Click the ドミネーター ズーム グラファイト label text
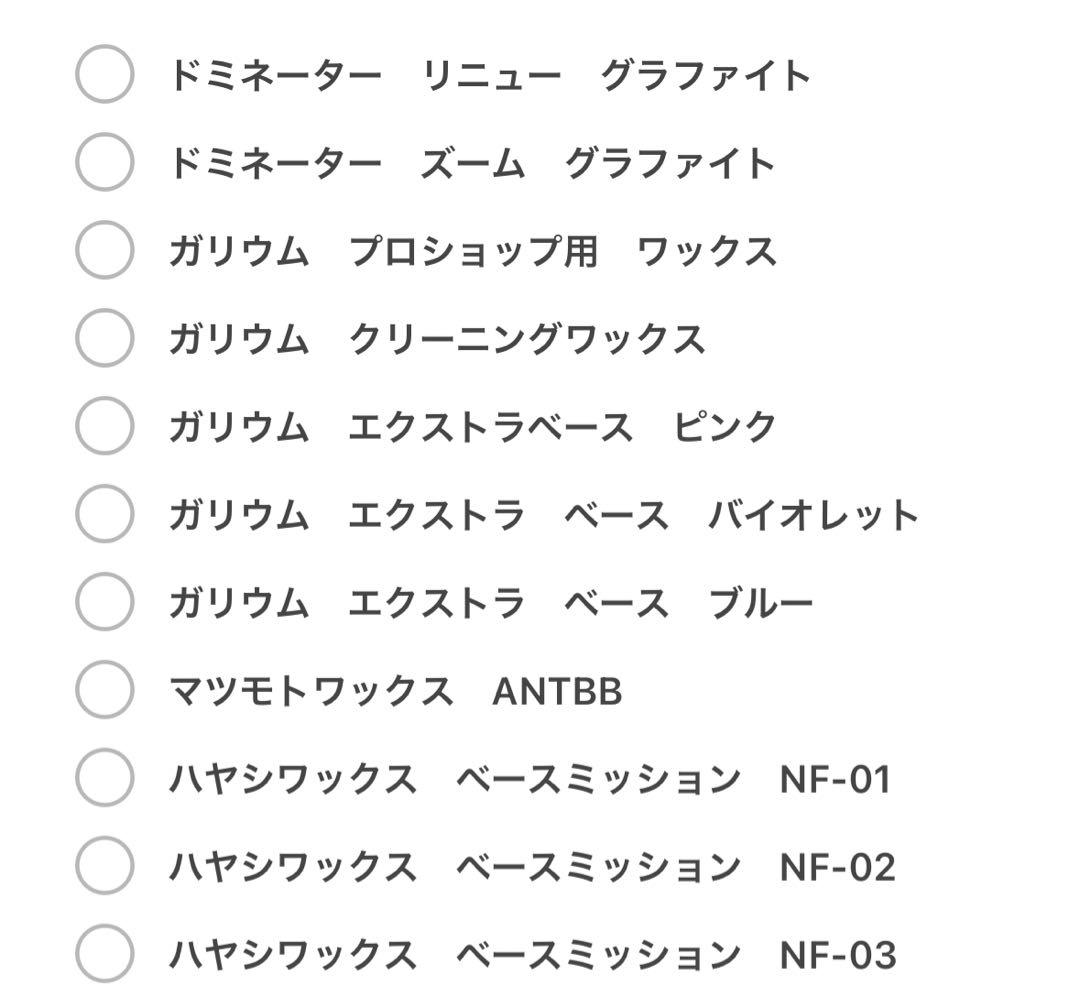The width and height of the screenshot is (1080, 998). pos(470,163)
